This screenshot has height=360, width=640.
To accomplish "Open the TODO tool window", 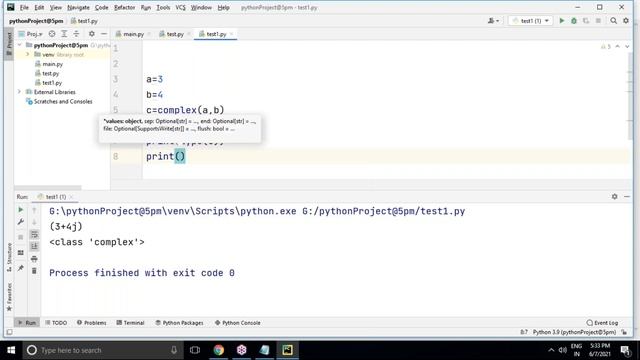I will point(56,323).
